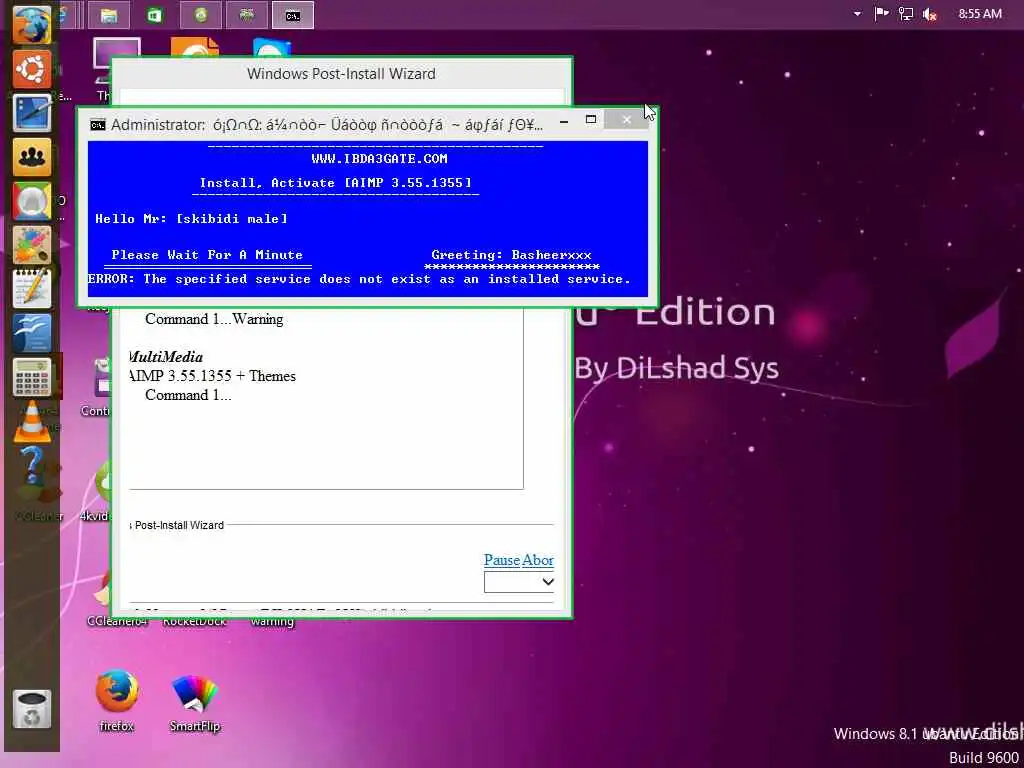This screenshot has height=768, width=1024.
Task: Click the Windows Post-Install Wizard title bar
Action: point(341,74)
